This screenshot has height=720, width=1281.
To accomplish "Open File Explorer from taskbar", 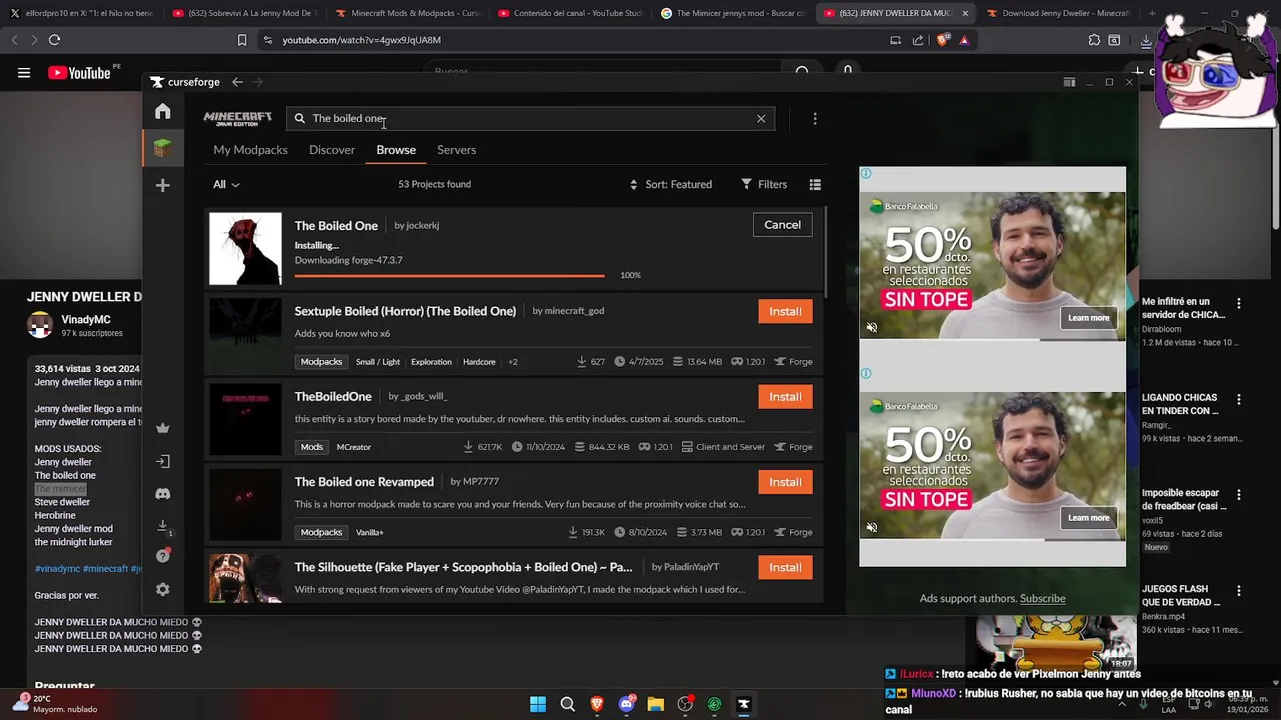I will (655, 704).
